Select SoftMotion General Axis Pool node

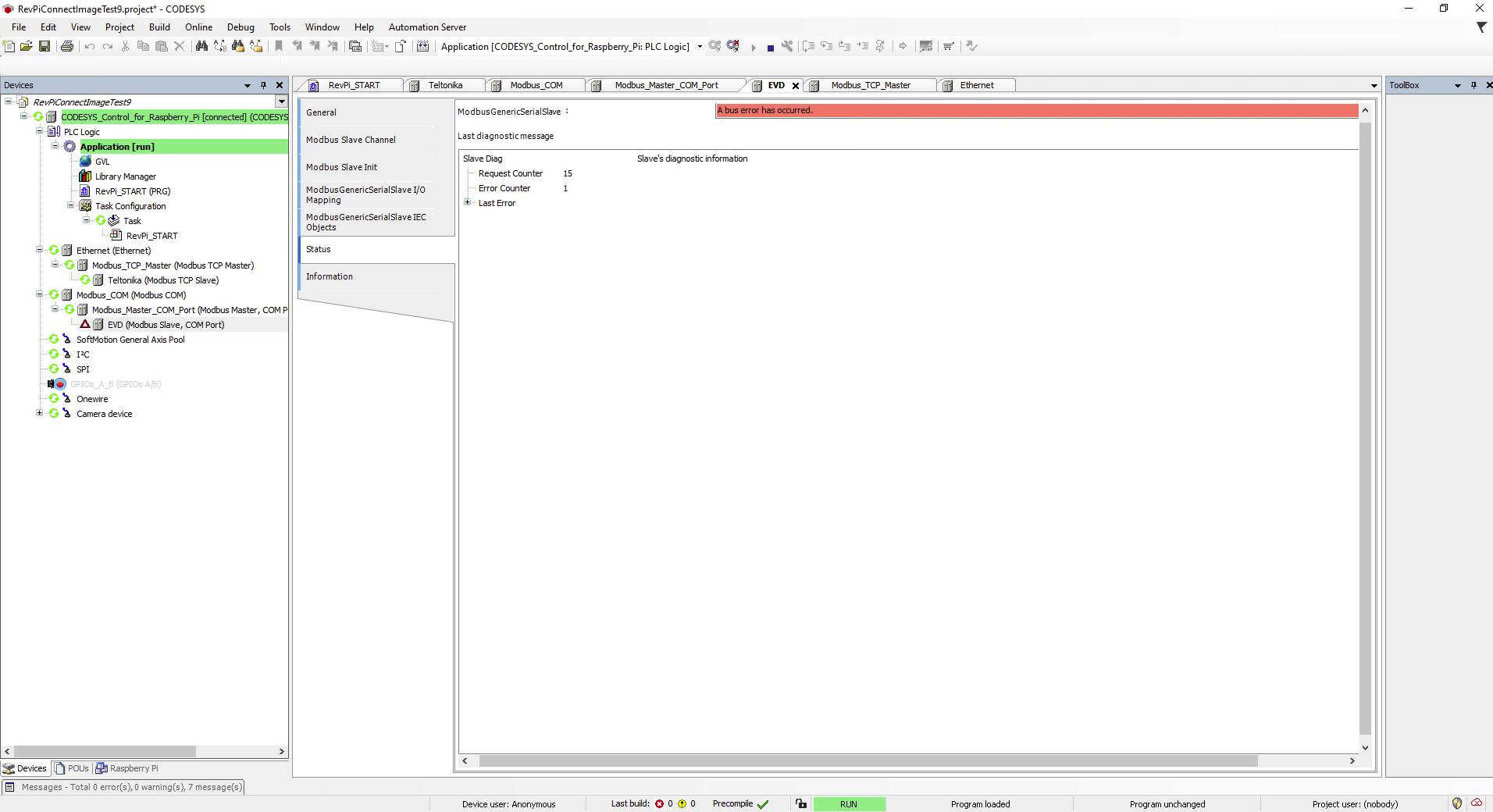point(130,340)
